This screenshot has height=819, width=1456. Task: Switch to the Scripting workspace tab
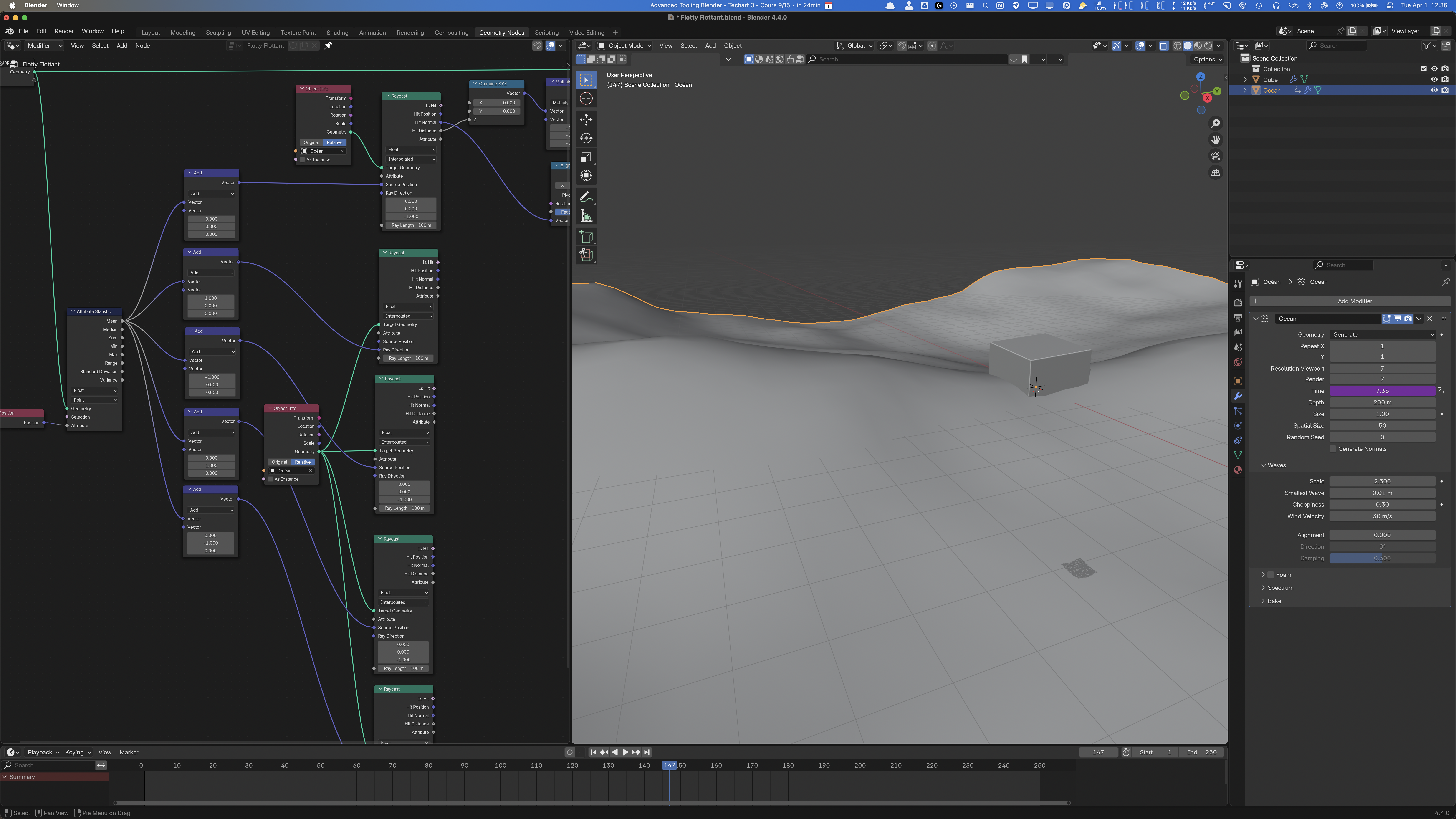point(546,33)
